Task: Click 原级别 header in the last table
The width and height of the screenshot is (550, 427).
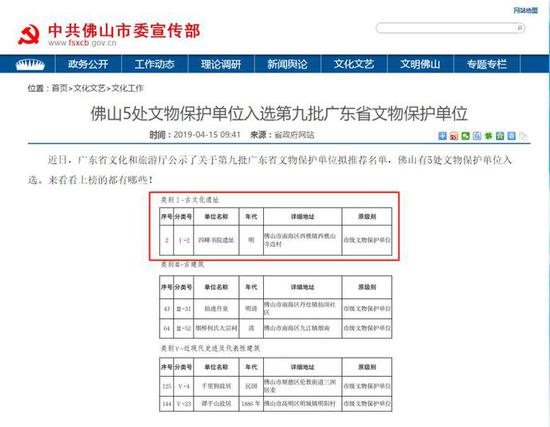Action: [x=367, y=367]
